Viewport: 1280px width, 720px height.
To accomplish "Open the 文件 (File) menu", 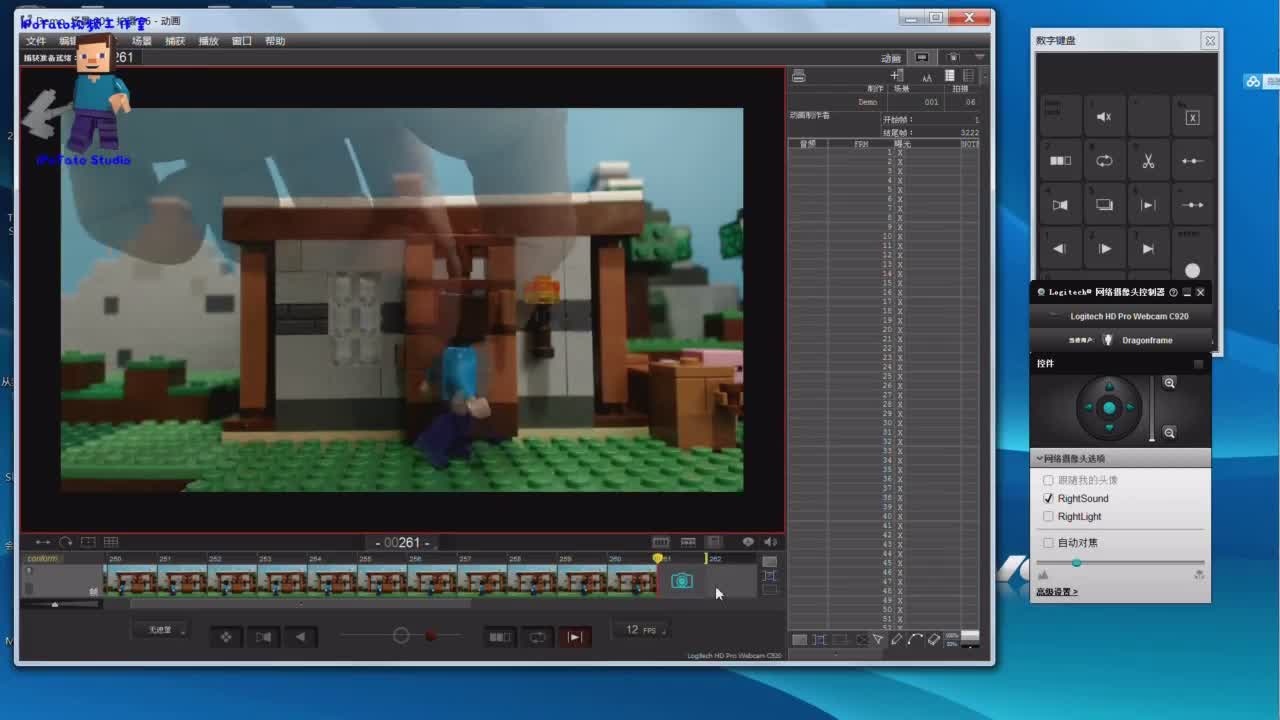I will point(36,41).
